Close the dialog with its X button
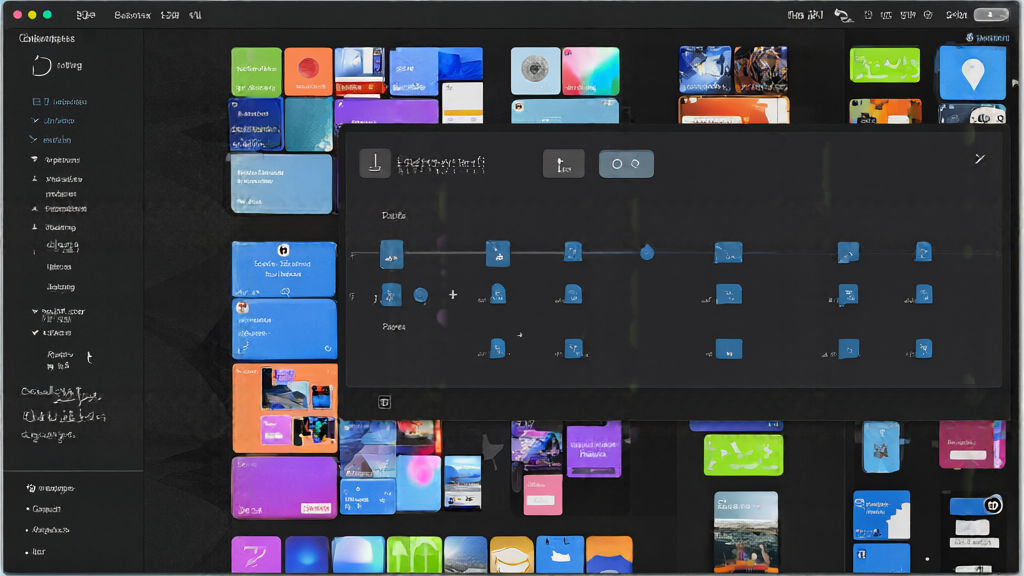The height and width of the screenshot is (576, 1024). [980, 159]
